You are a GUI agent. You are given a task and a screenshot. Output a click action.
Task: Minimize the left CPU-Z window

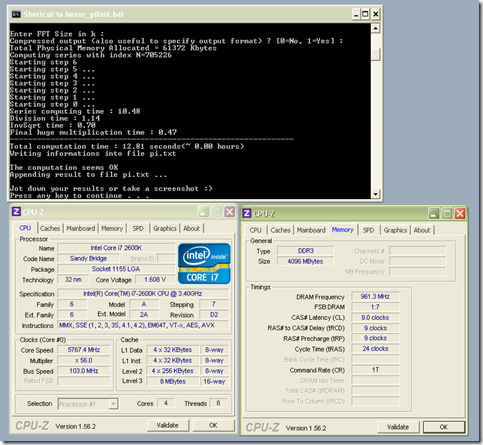coord(203,212)
